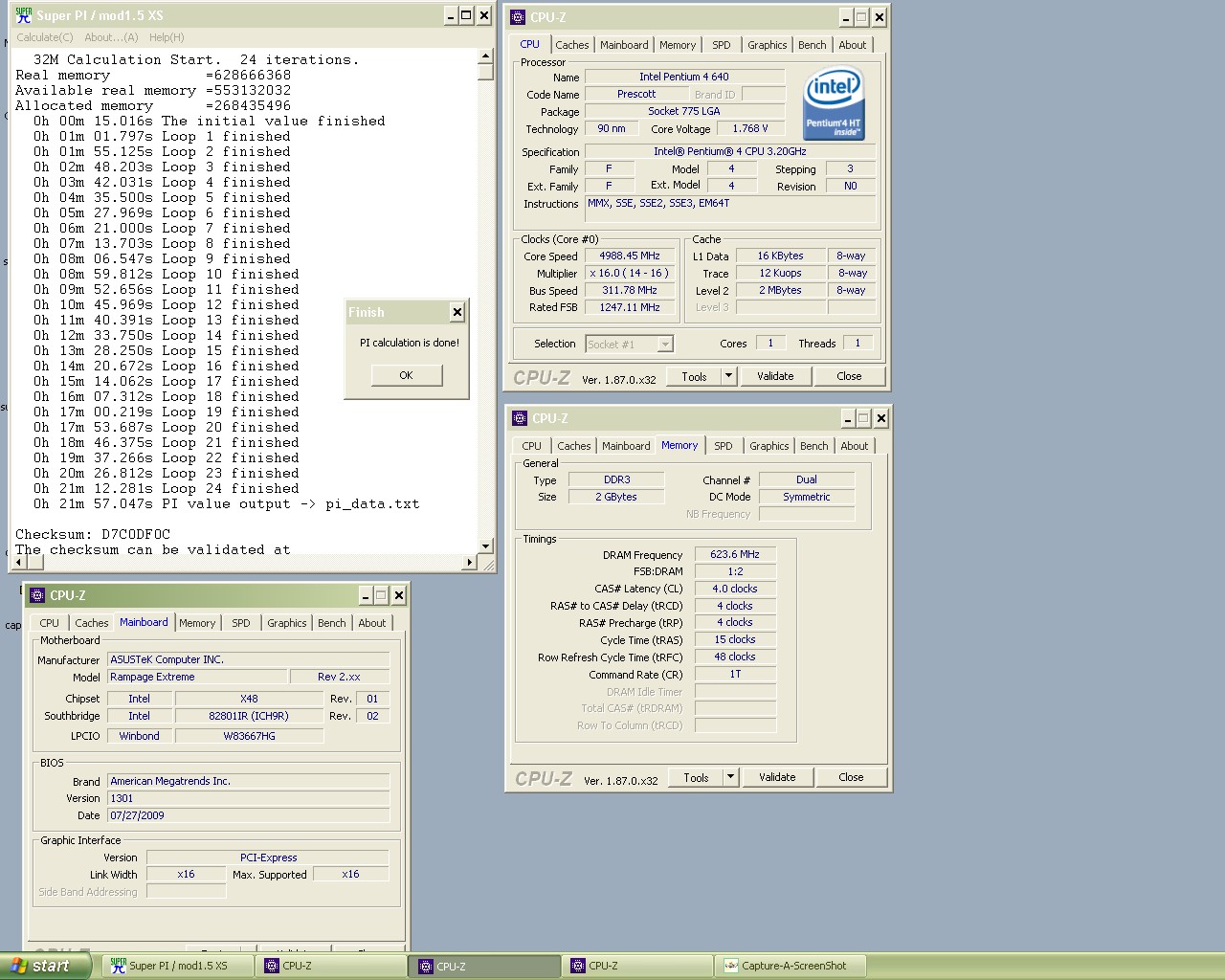The height and width of the screenshot is (980, 1225).
Task: Click the top CPU-Z window's title icon
Action: [518, 17]
